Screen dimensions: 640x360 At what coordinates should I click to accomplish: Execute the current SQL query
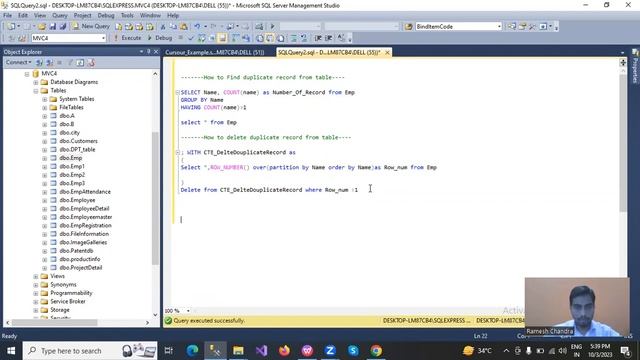tap(127, 38)
